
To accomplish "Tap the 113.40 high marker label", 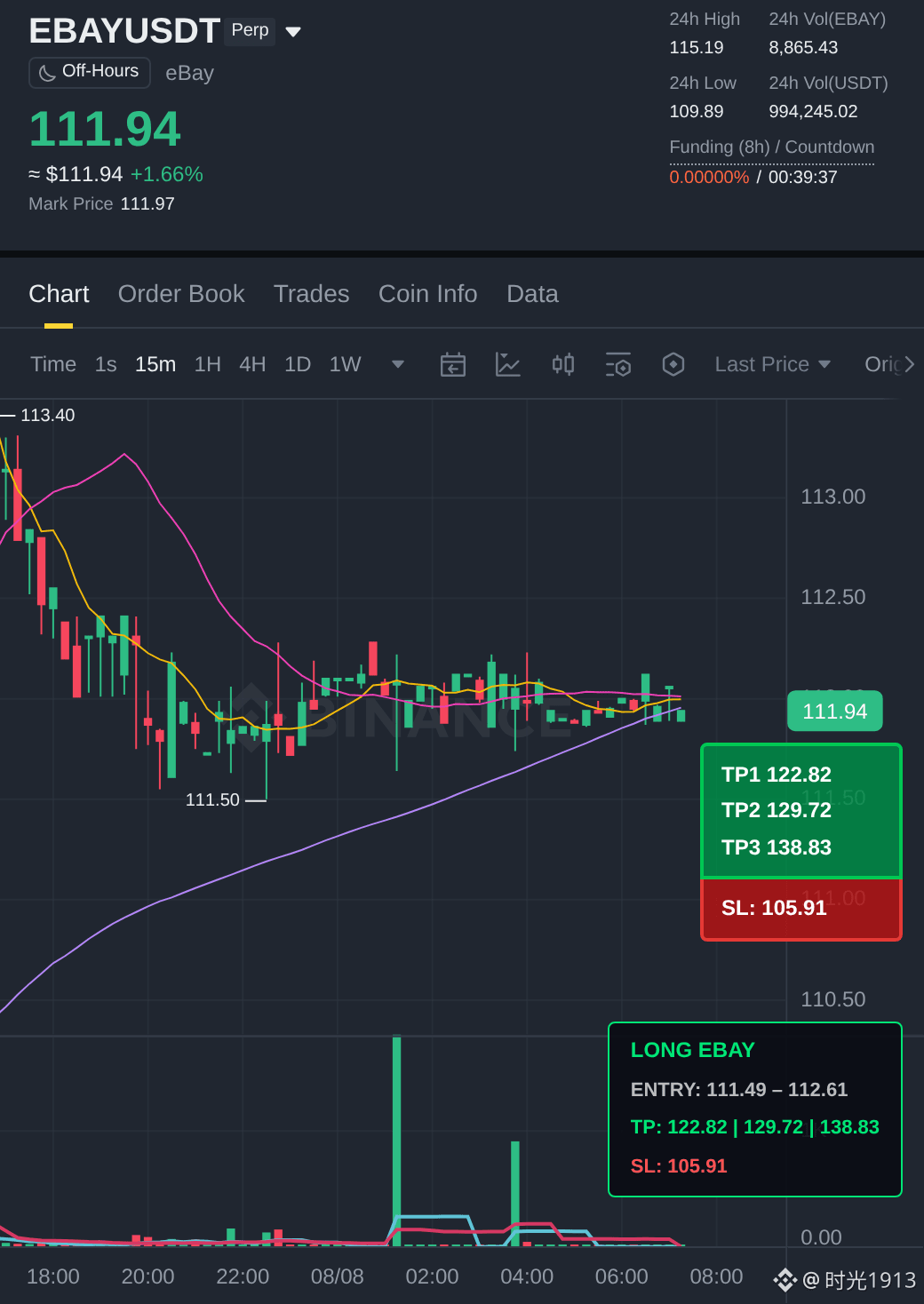I will tap(47, 416).
